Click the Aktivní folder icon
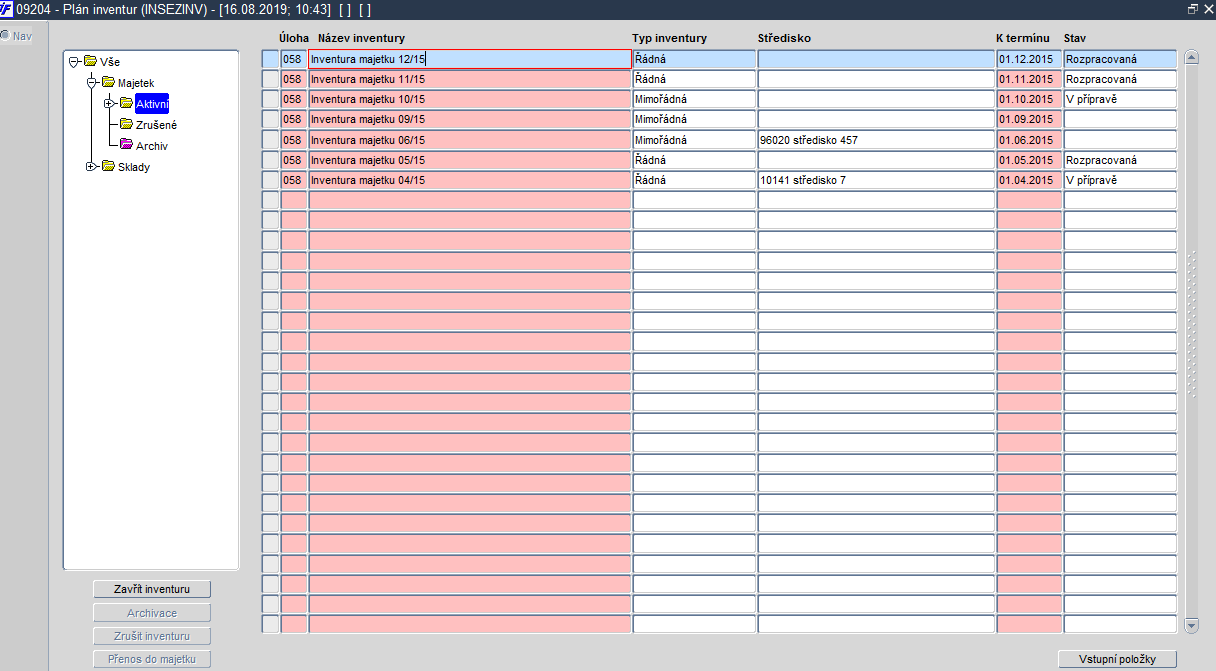 pos(126,103)
